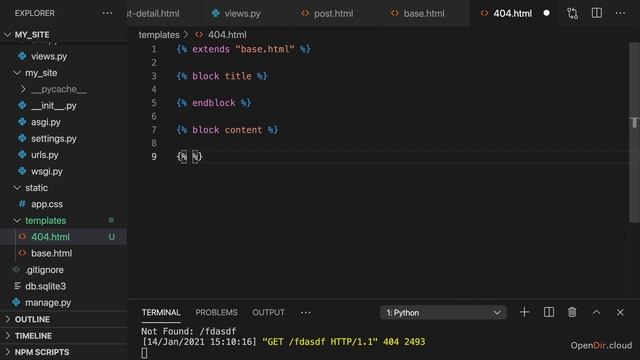Click the HTML icon in breadcrumb 404.html

point(199,35)
